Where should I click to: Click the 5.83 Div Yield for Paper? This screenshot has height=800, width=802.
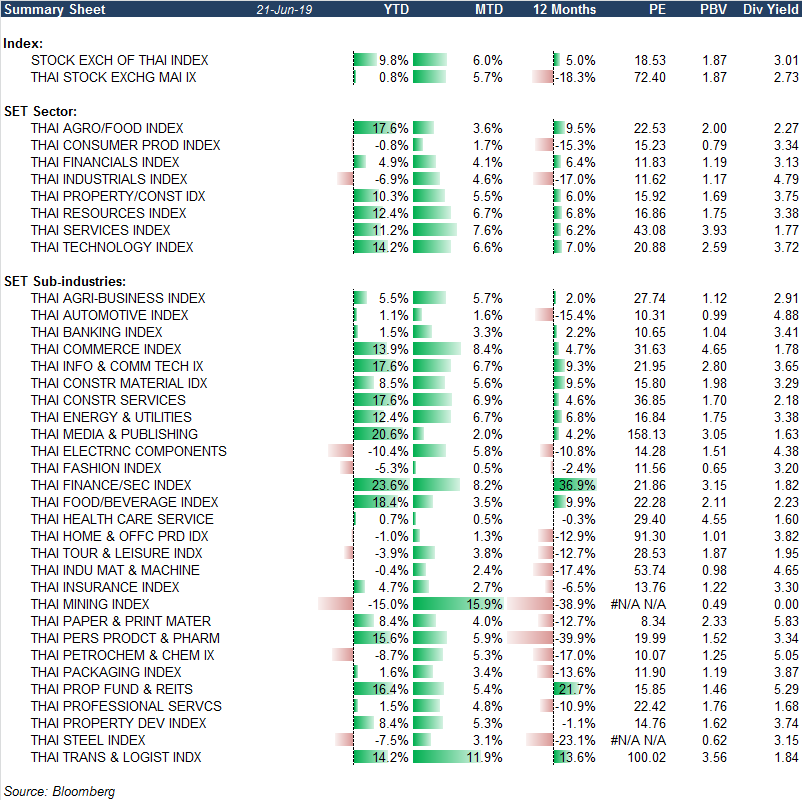(x=786, y=621)
